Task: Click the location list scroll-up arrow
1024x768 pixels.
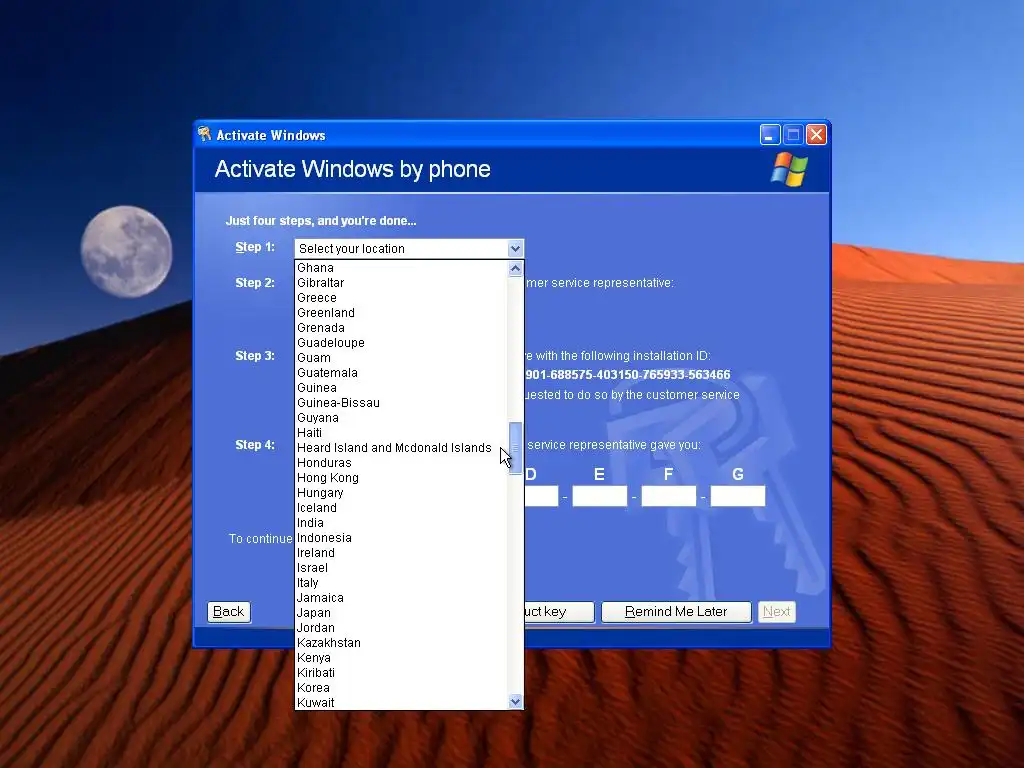Action: tap(515, 268)
